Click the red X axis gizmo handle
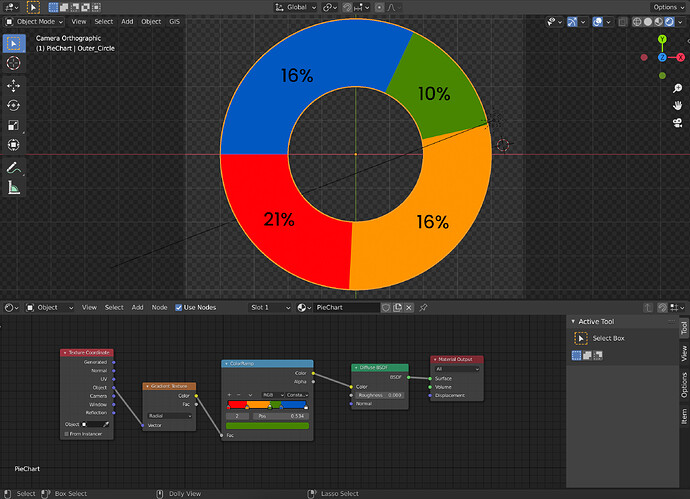The image size is (690, 499). click(681, 57)
